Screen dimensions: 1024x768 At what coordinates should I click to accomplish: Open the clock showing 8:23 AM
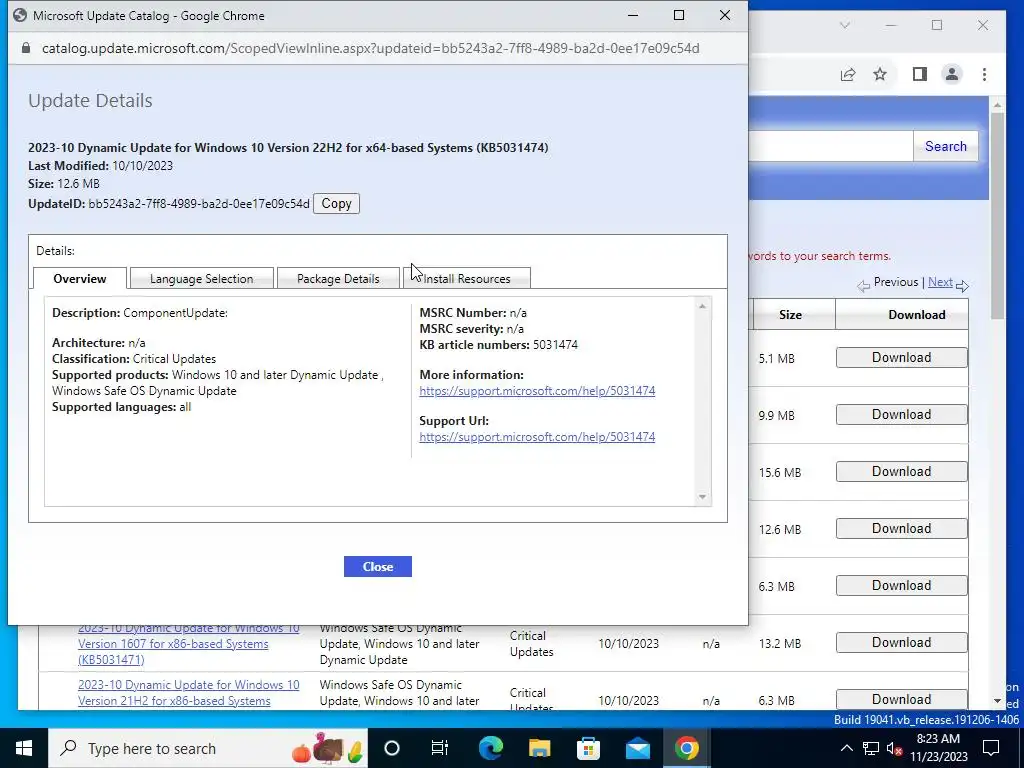click(x=938, y=748)
